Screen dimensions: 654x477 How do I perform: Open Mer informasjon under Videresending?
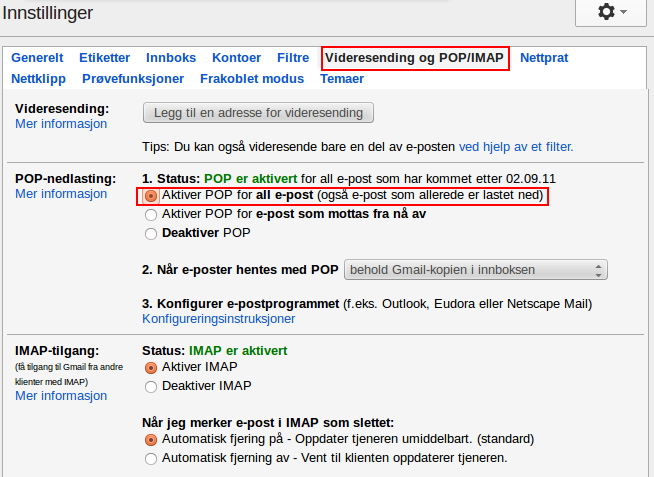click(x=61, y=124)
